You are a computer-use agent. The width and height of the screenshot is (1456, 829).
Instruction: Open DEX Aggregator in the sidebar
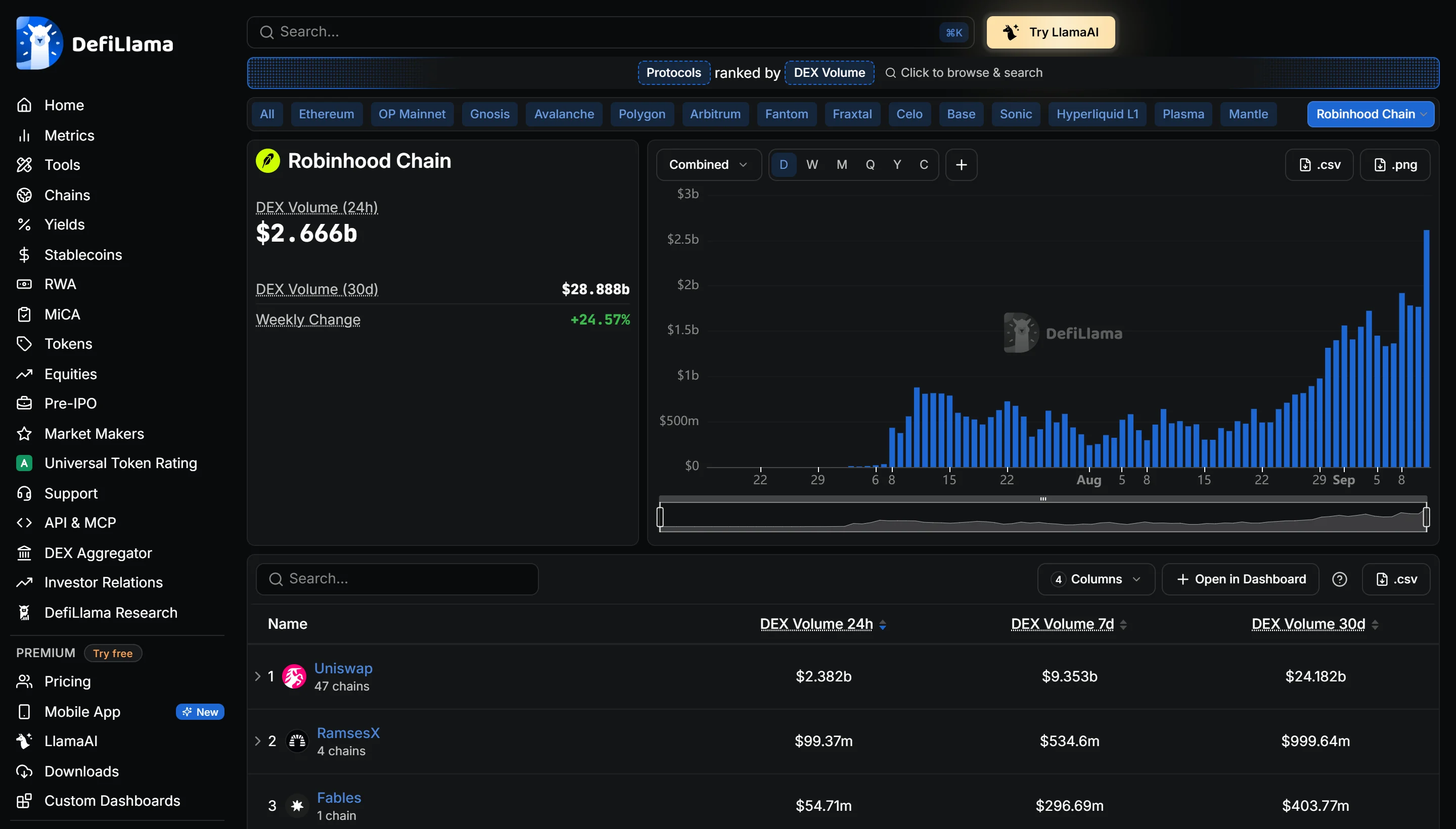pyautogui.click(x=98, y=554)
